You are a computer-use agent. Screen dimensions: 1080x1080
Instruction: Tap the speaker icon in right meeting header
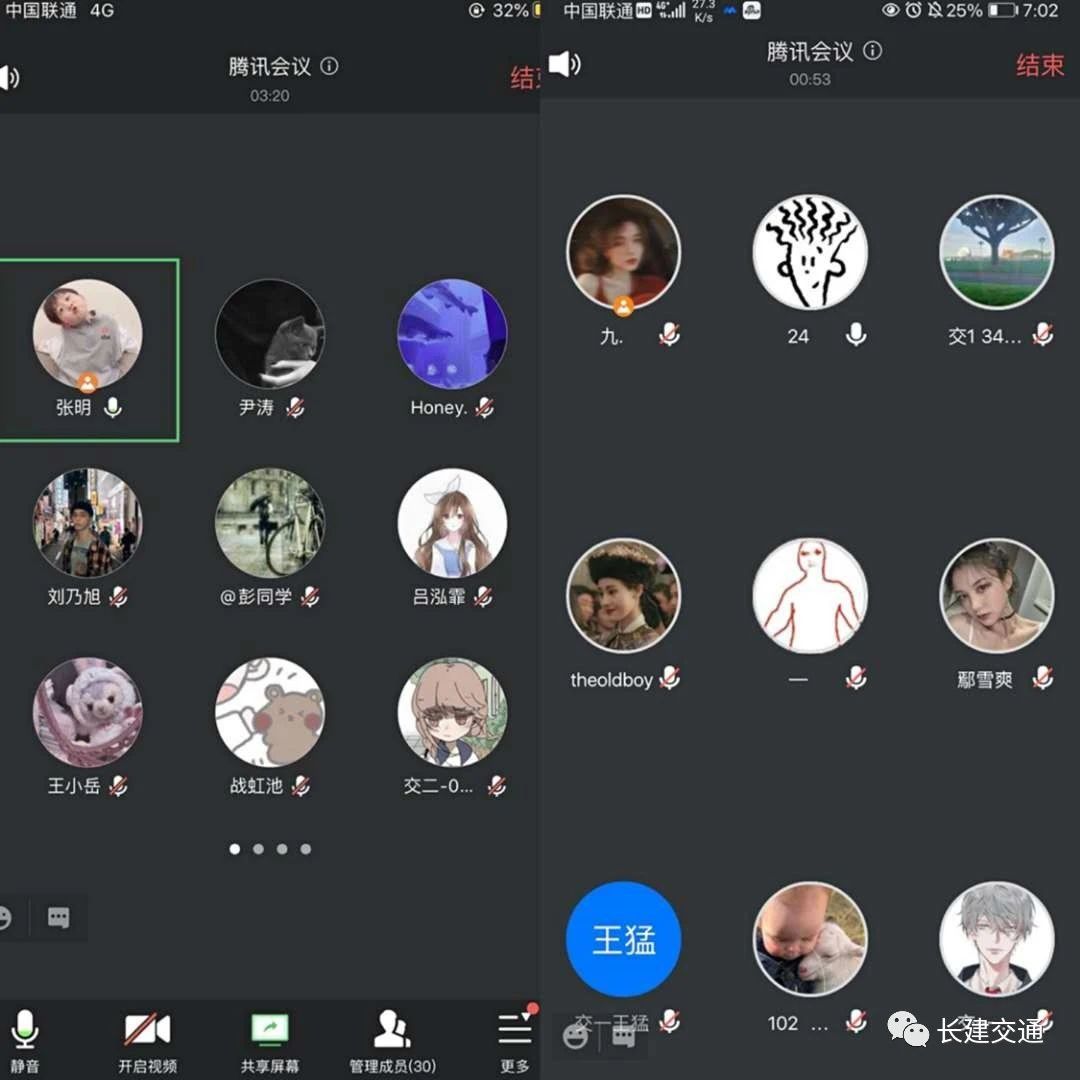(564, 65)
